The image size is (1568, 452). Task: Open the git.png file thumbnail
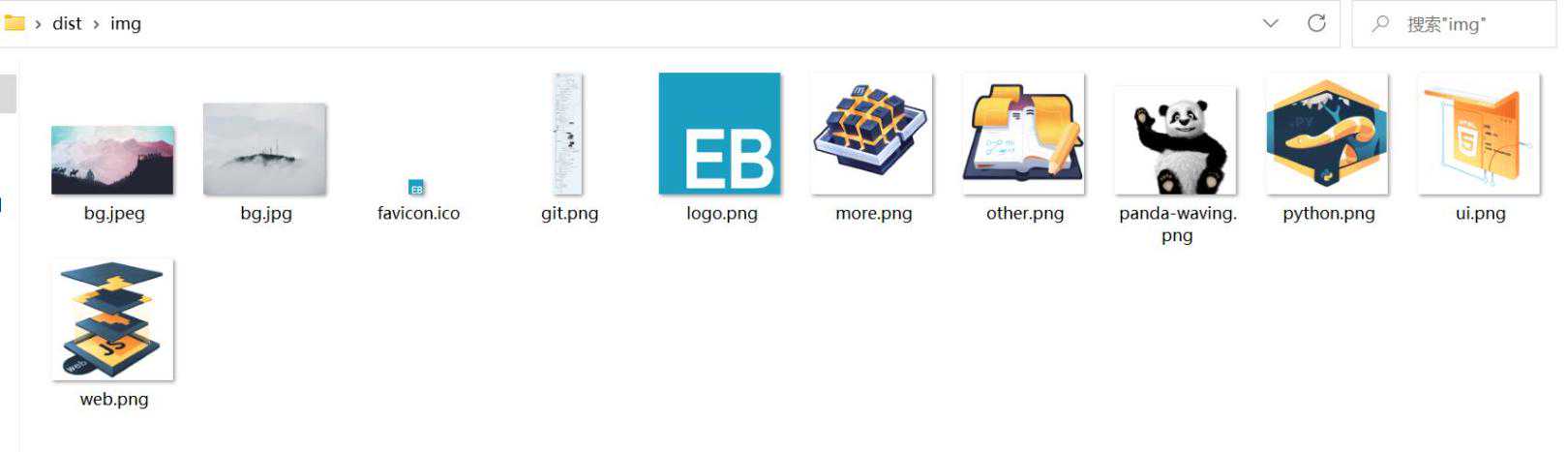[567, 134]
